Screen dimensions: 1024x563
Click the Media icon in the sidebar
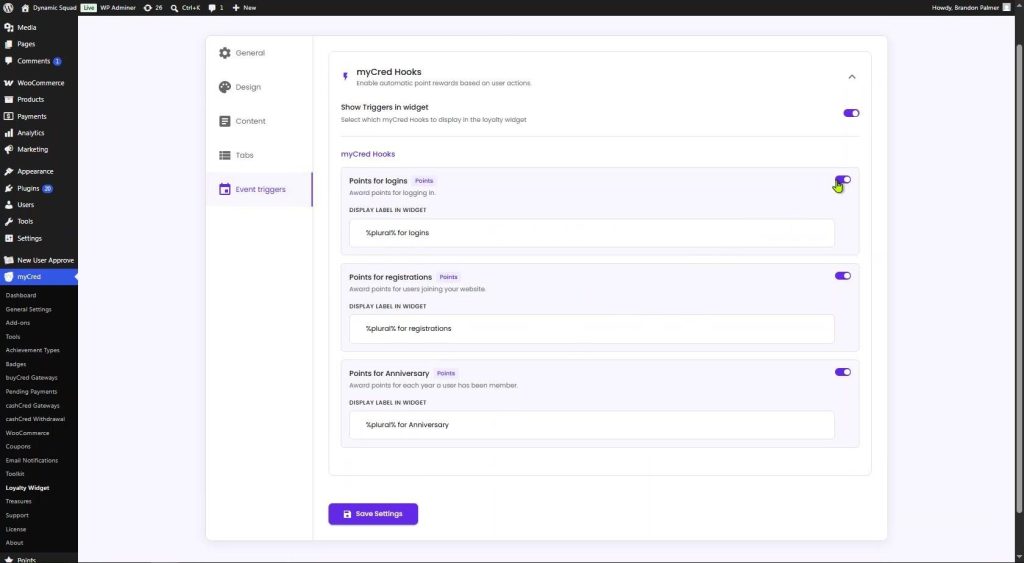pyautogui.click(x=8, y=27)
